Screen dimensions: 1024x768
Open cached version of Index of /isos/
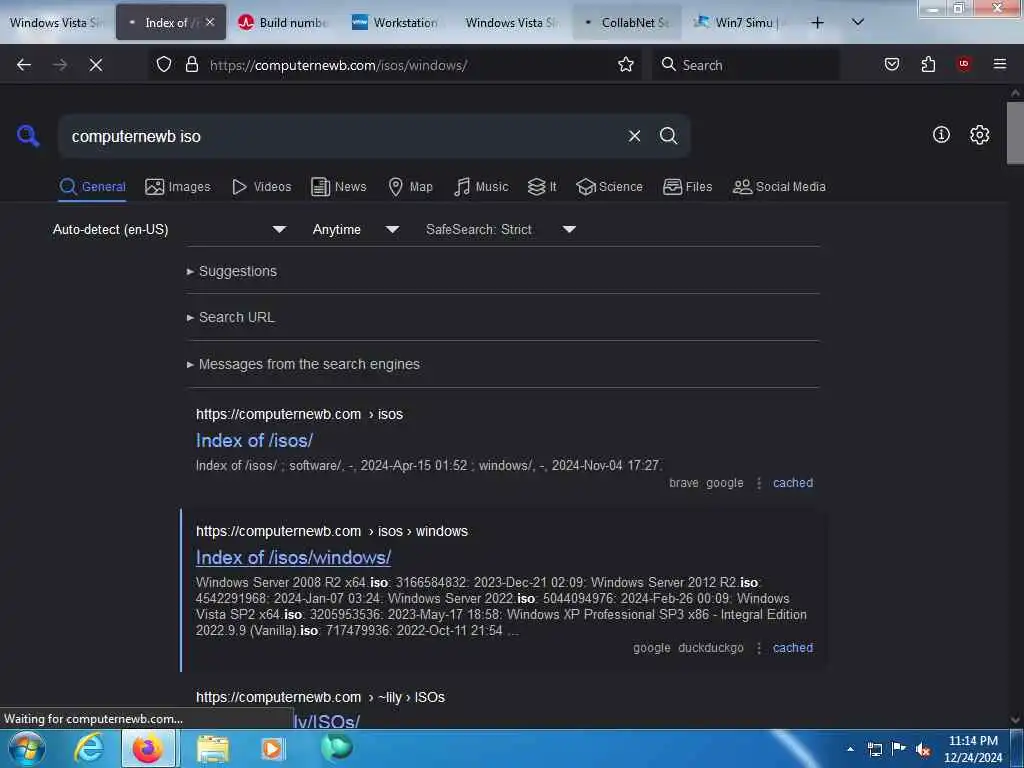(x=793, y=483)
